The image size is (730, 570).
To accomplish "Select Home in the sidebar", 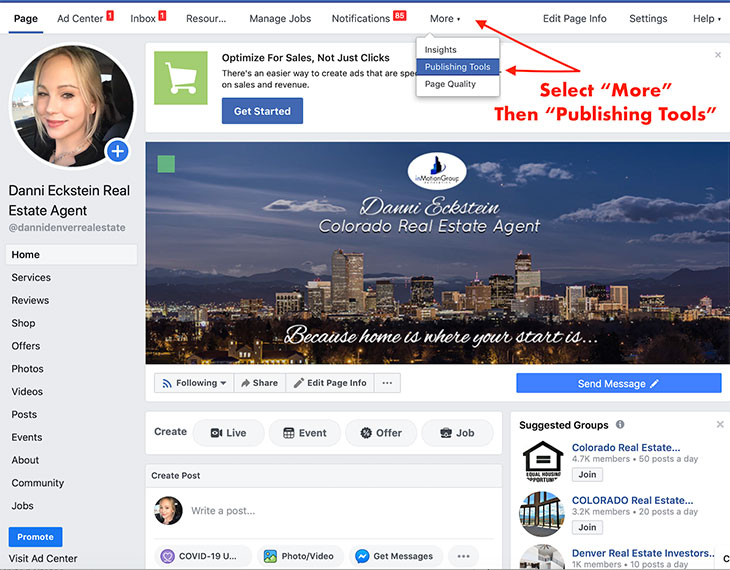I will click(x=71, y=255).
